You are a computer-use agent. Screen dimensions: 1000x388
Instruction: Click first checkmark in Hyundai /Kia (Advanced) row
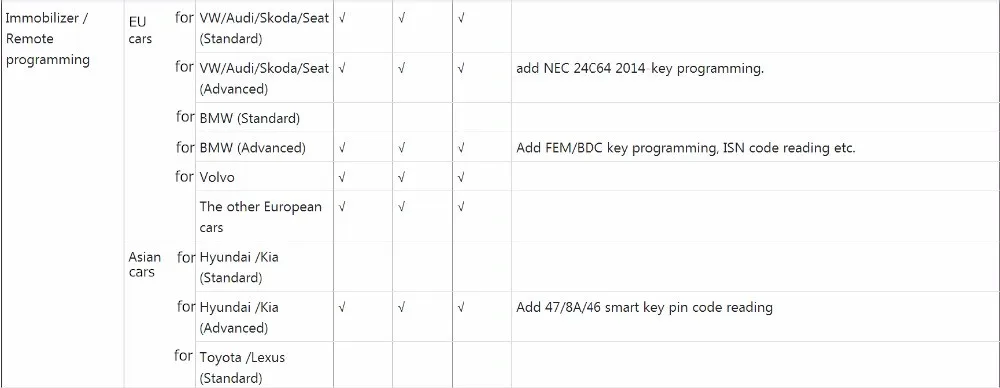(342, 308)
